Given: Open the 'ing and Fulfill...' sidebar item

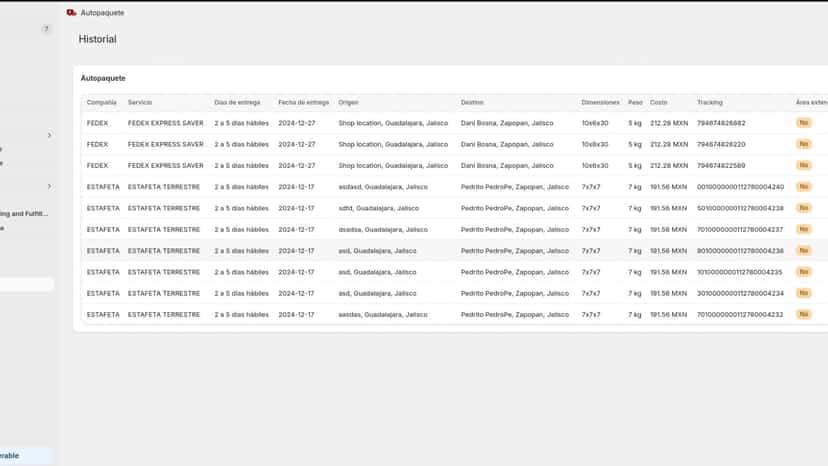Looking at the screenshot, I should point(24,213).
